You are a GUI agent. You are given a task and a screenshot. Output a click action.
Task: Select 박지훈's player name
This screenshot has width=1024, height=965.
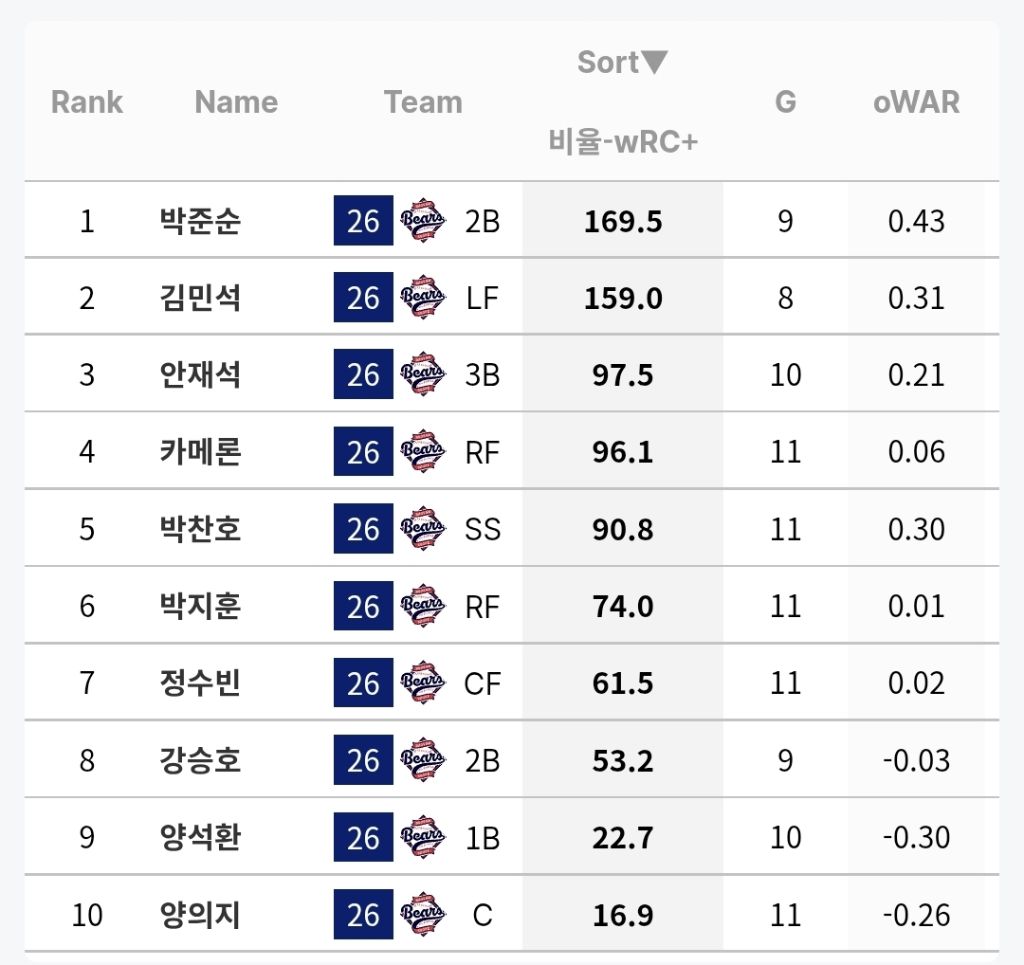tap(200, 607)
